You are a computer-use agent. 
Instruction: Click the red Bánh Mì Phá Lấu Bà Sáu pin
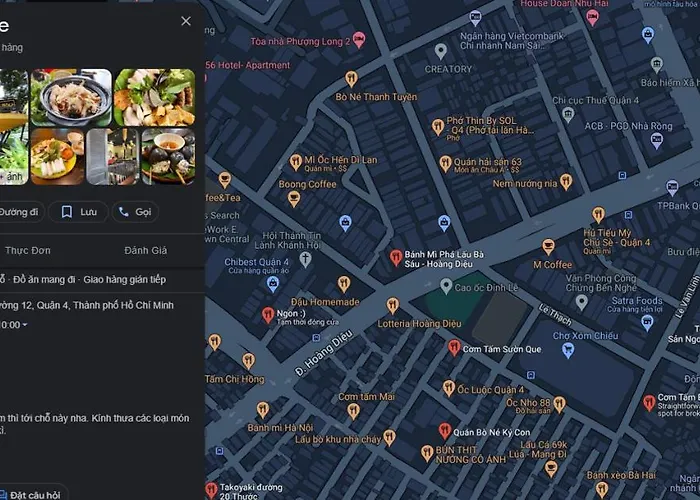pos(396,258)
